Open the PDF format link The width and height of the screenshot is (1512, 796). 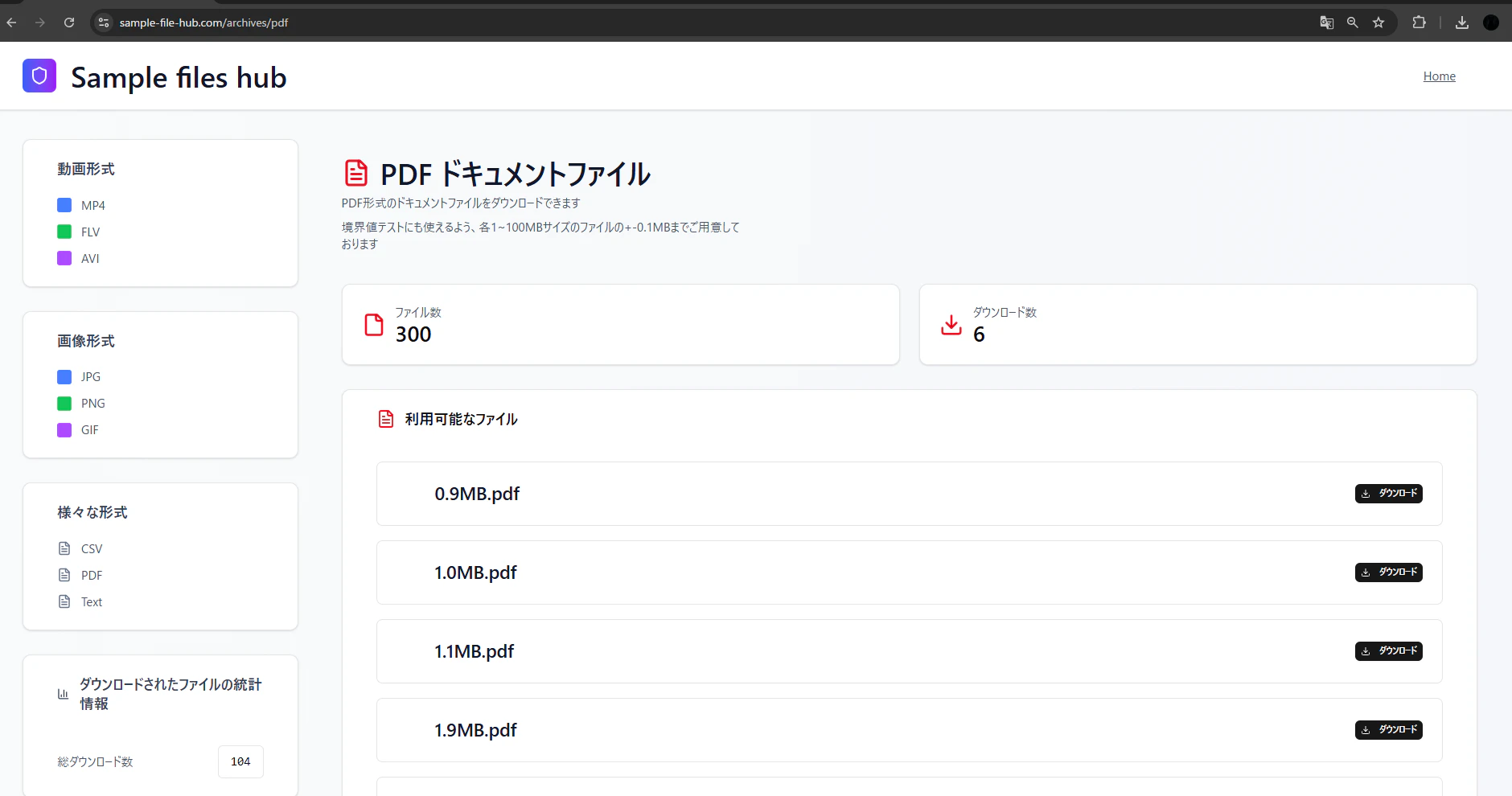(x=92, y=575)
